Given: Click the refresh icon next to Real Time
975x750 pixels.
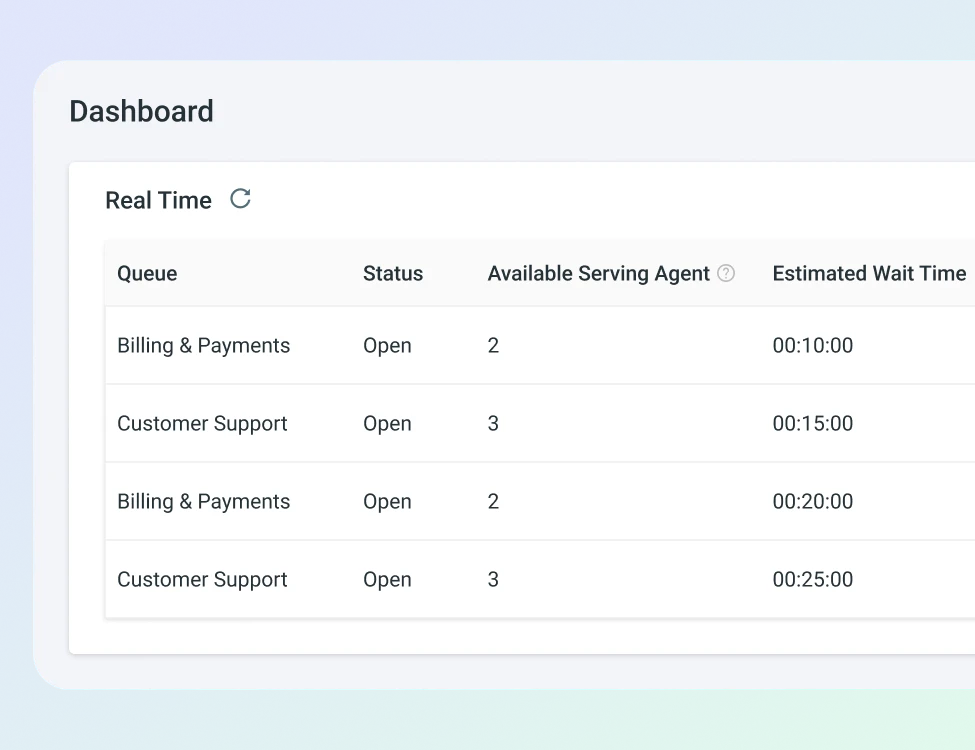Looking at the screenshot, I should (239, 199).
